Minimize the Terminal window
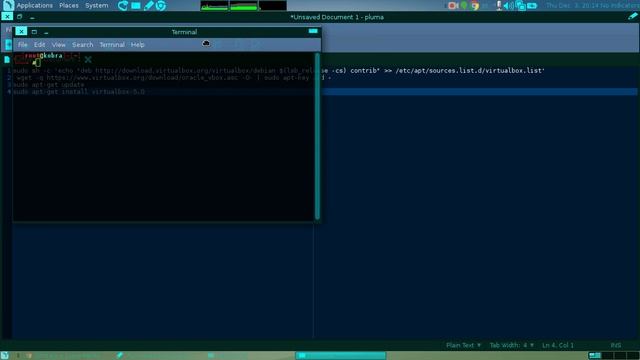Screen dimensions: 640x360 point(46,32)
